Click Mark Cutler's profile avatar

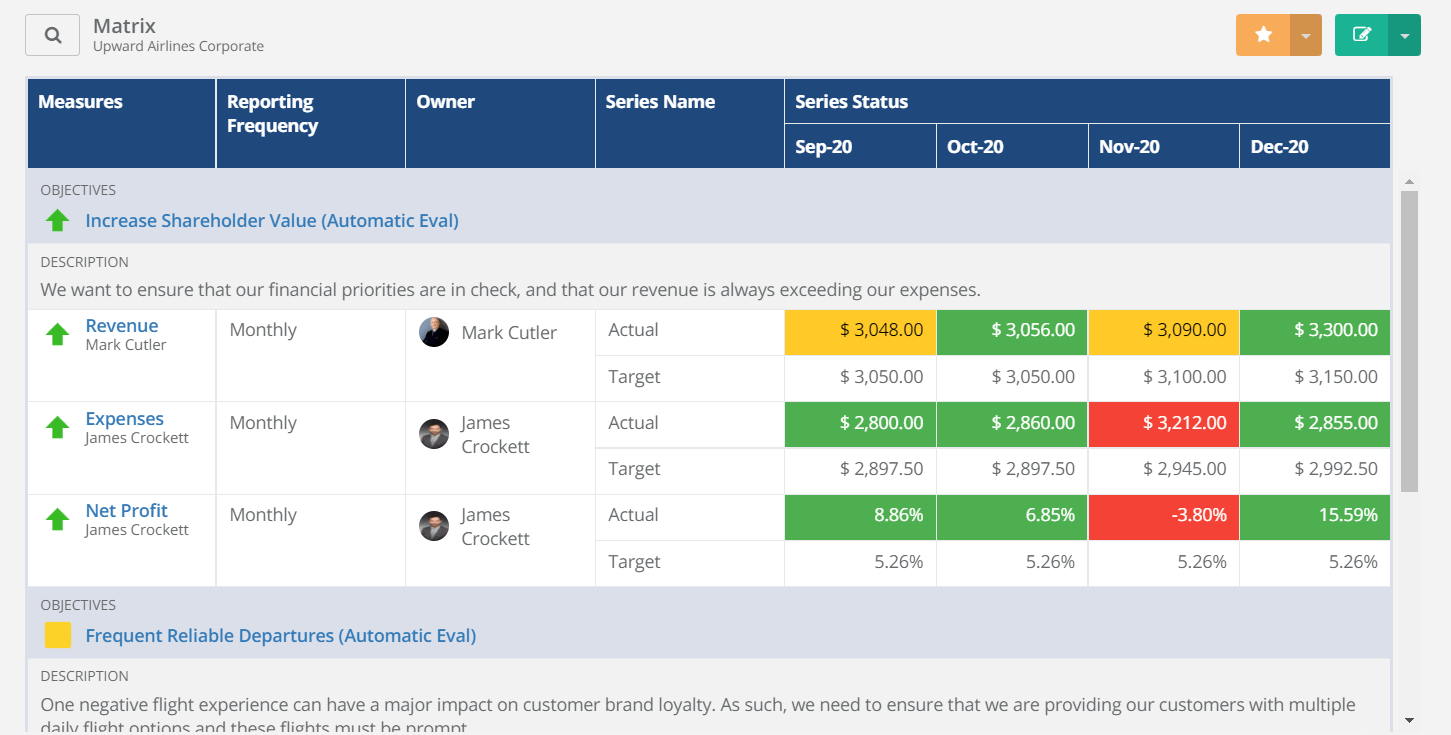tap(433, 332)
